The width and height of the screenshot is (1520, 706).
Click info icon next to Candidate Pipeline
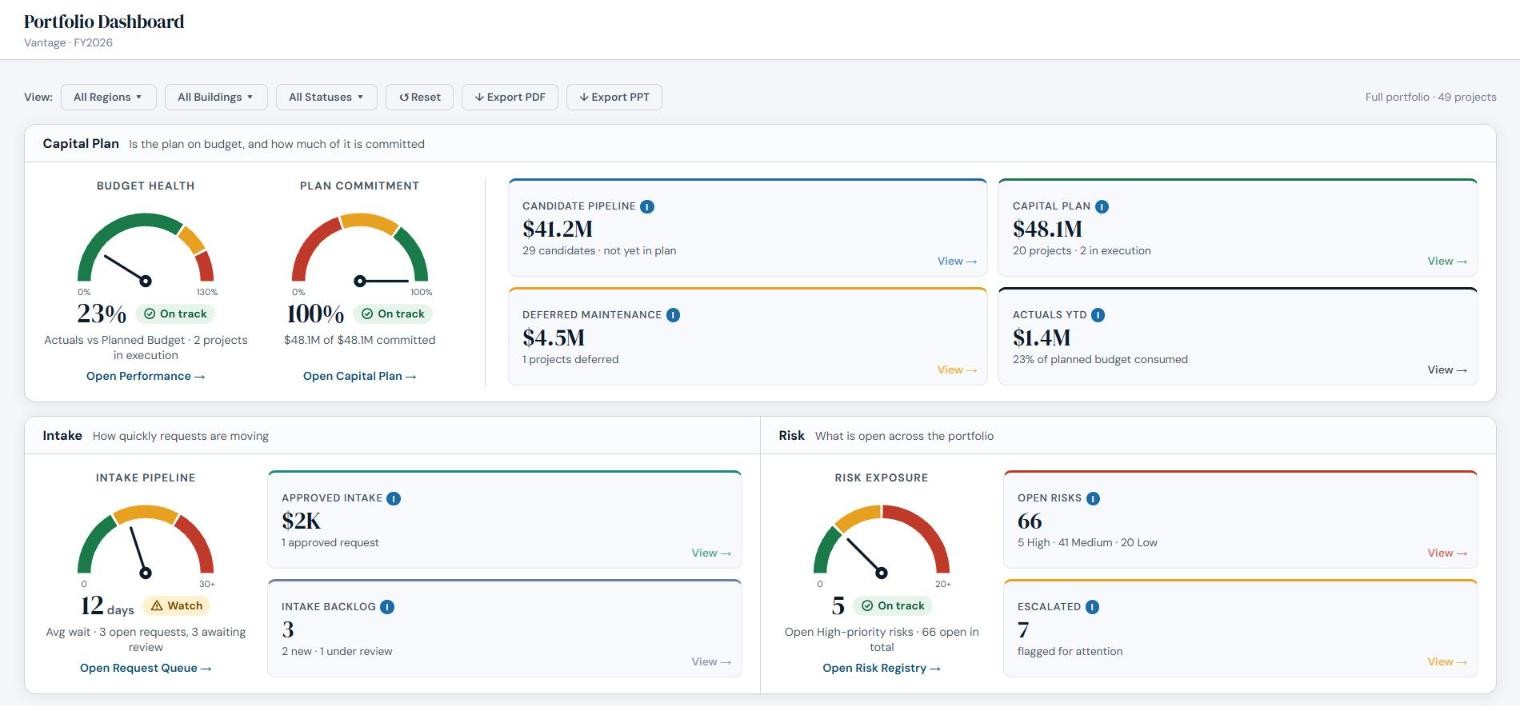click(647, 206)
